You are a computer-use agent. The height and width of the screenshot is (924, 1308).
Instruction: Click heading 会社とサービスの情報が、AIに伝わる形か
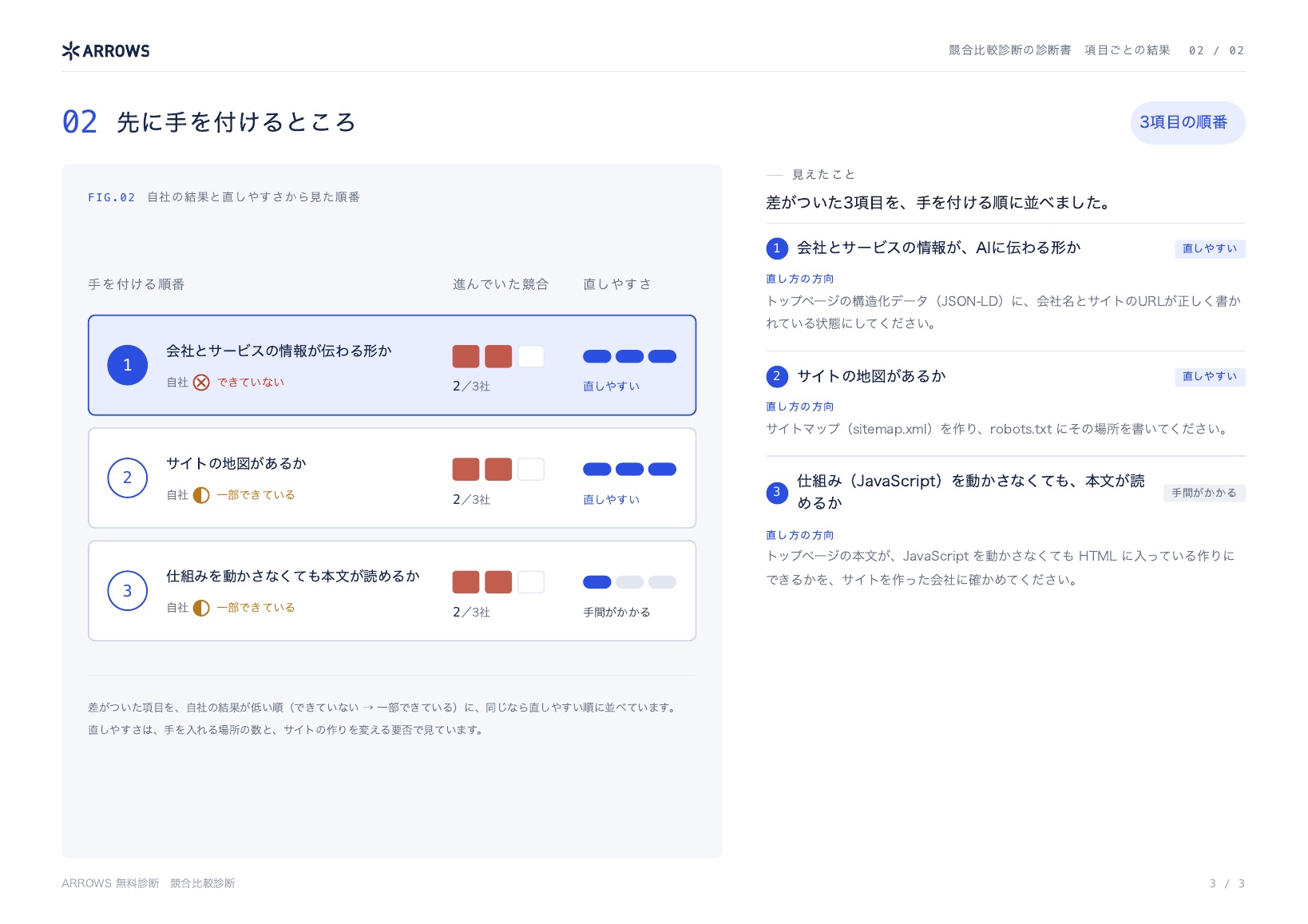(x=939, y=248)
